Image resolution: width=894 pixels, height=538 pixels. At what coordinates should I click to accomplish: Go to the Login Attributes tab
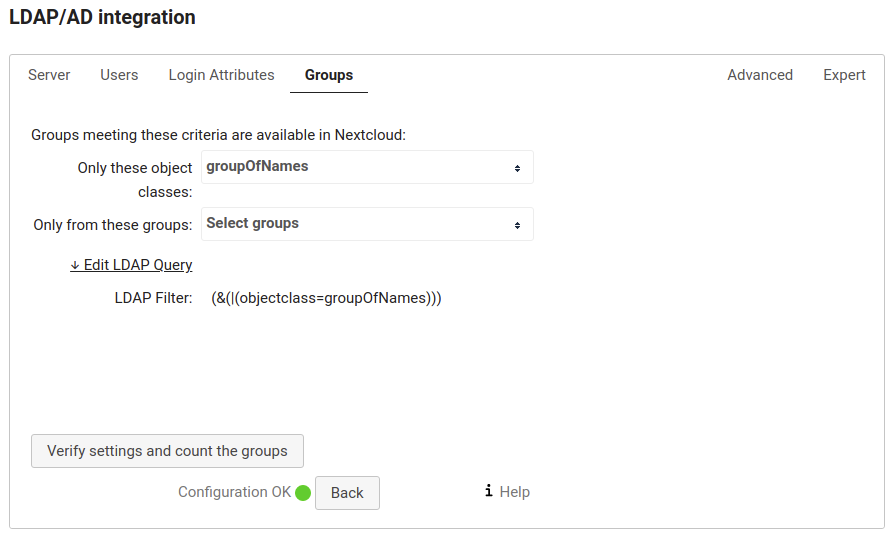(x=221, y=75)
